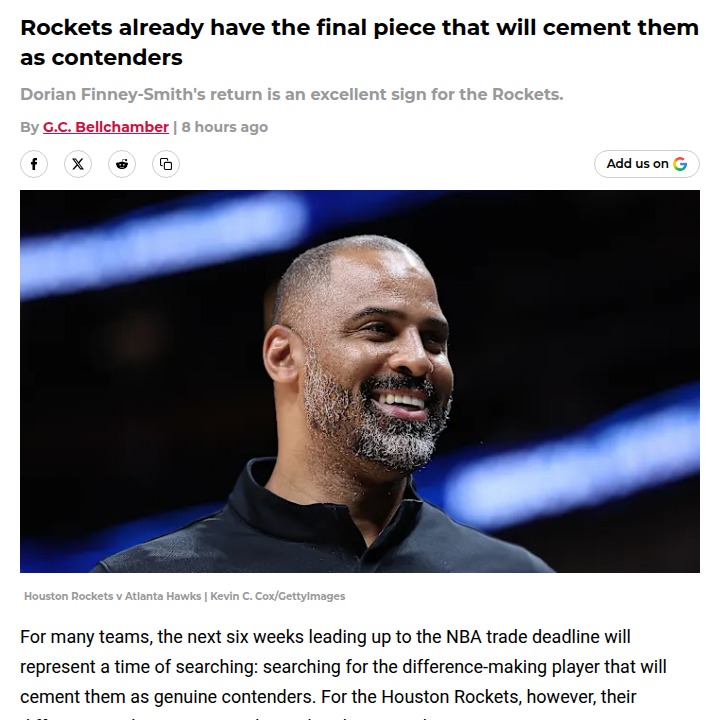Click the Houston Rockets v Atlanta Hawks caption
This screenshot has width=720, height=720.
click(x=112, y=596)
